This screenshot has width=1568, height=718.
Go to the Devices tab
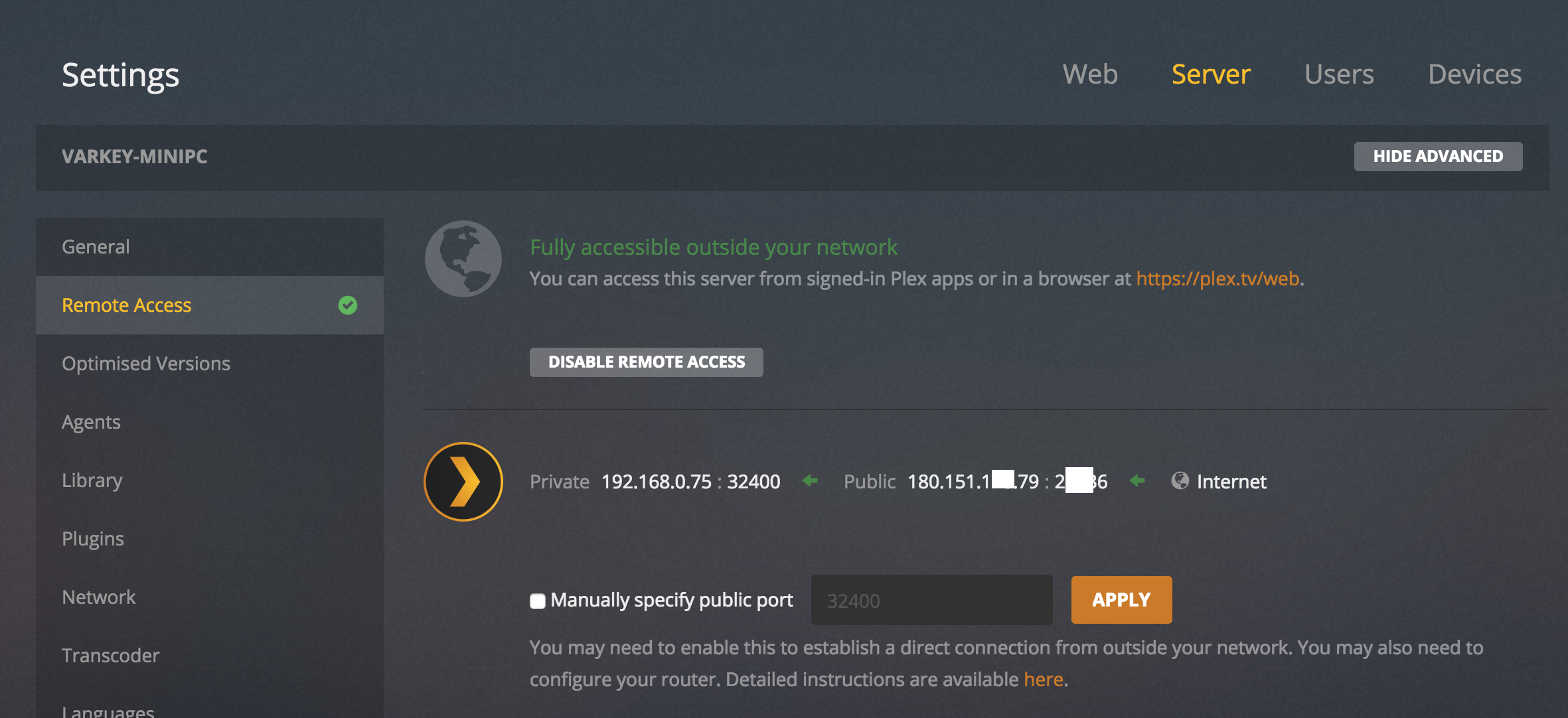[x=1474, y=74]
